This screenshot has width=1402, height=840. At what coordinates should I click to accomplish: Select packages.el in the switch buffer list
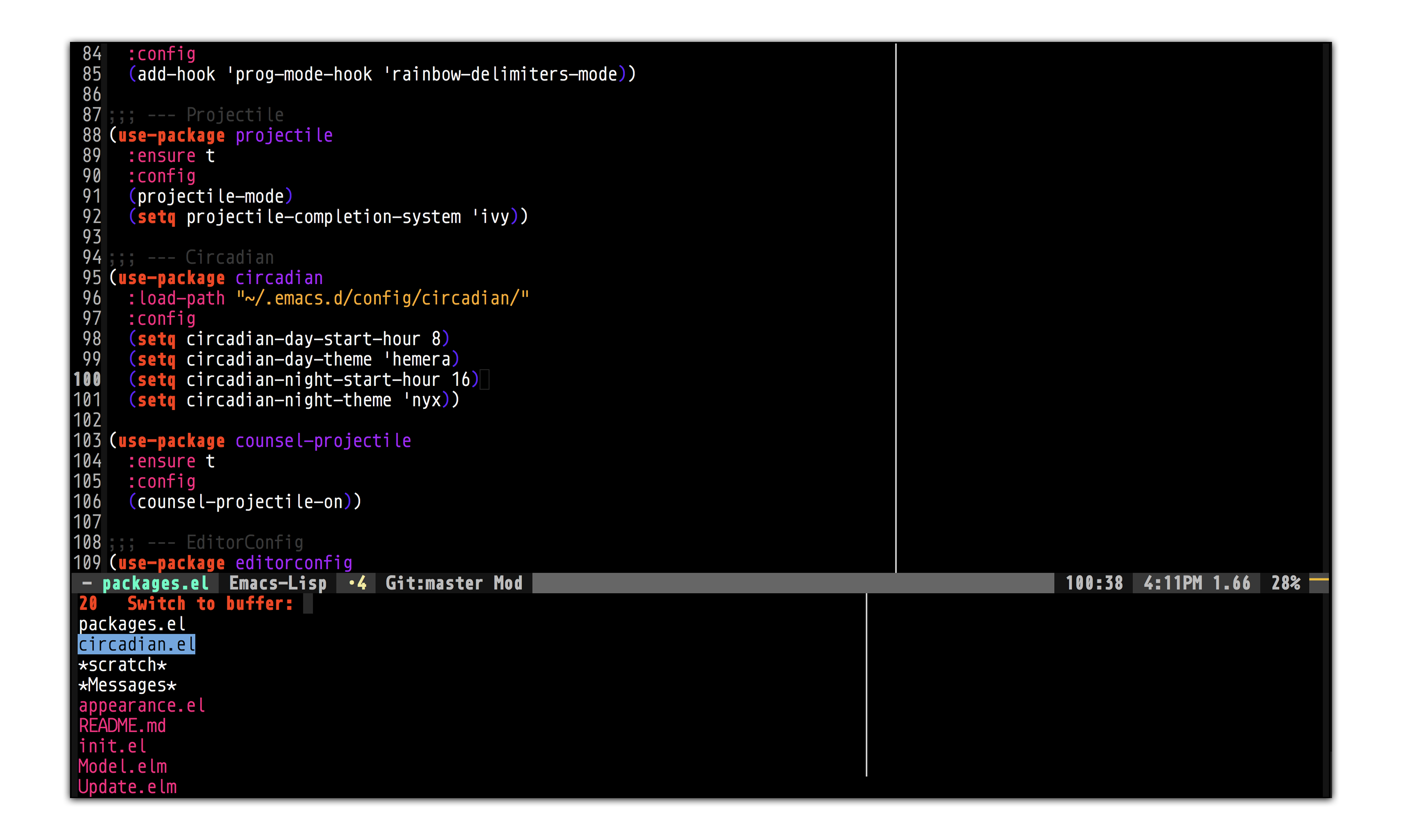pos(132,624)
